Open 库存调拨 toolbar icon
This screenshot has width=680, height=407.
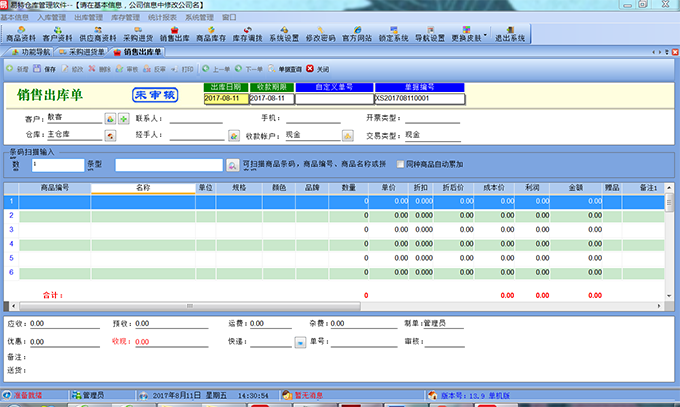[x=247, y=34]
